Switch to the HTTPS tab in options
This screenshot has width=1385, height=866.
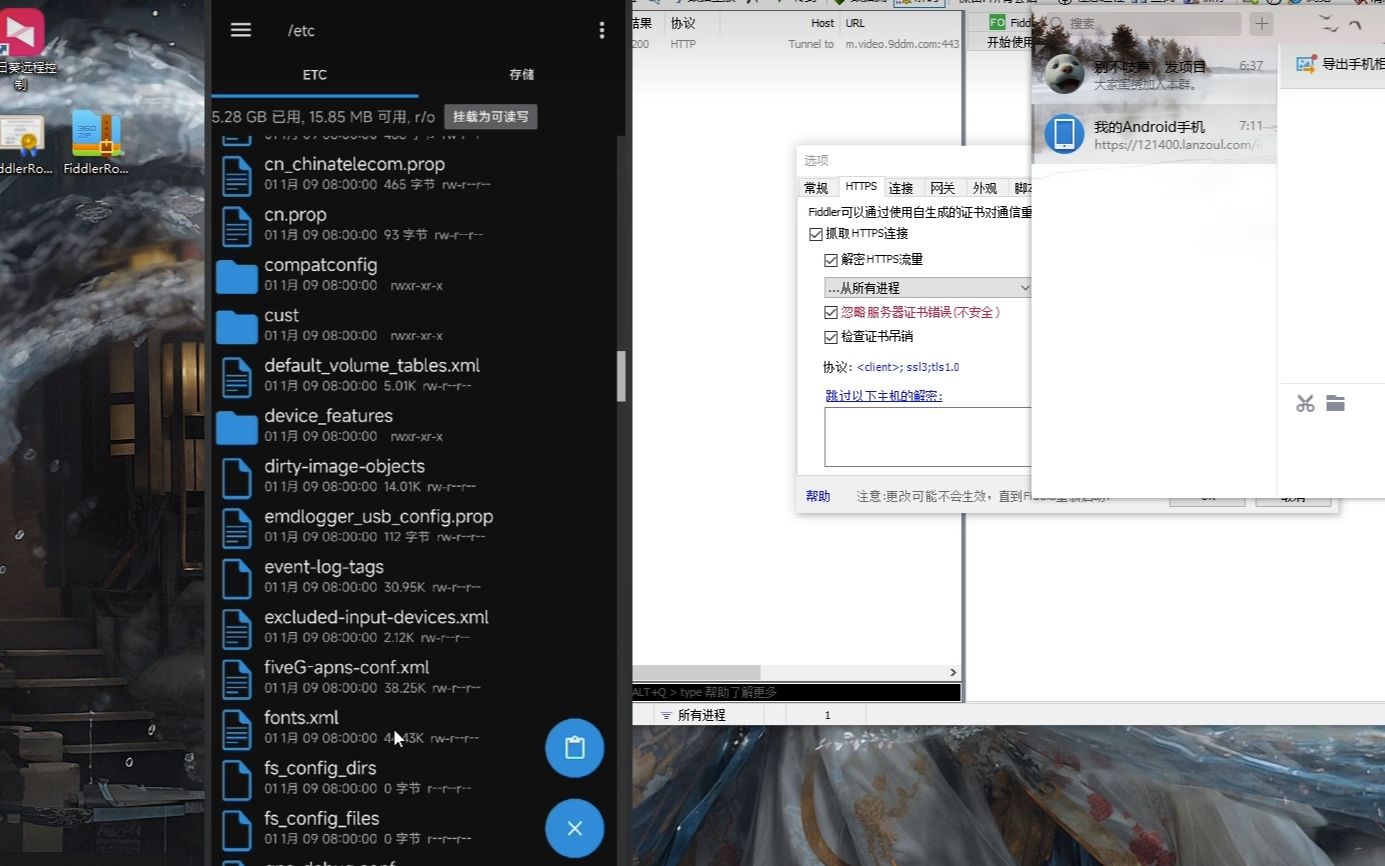(x=861, y=187)
